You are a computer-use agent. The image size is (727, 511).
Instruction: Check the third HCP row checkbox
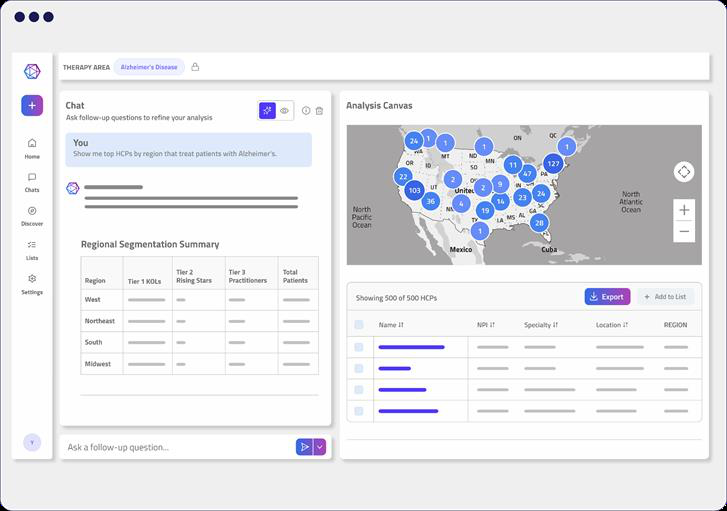pos(359,390)
